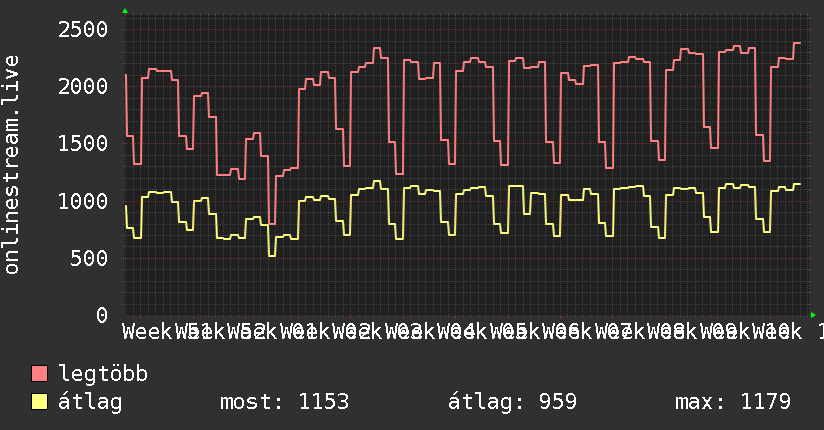
Task: Click the 2500 y-axis label
Action: (x=83, y=29)
